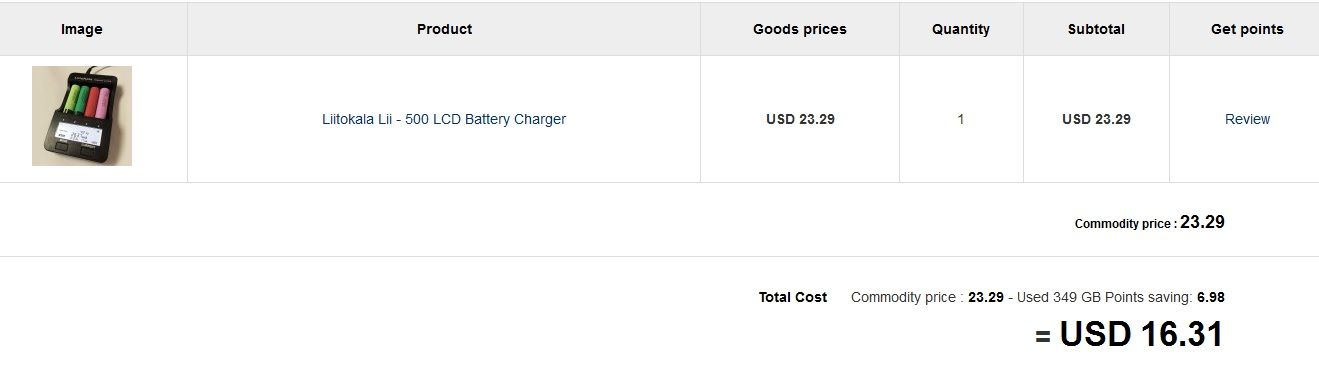Click the Goods prices column header
Viewport: 1319px width, 365px height.
(x=800, y=29)
